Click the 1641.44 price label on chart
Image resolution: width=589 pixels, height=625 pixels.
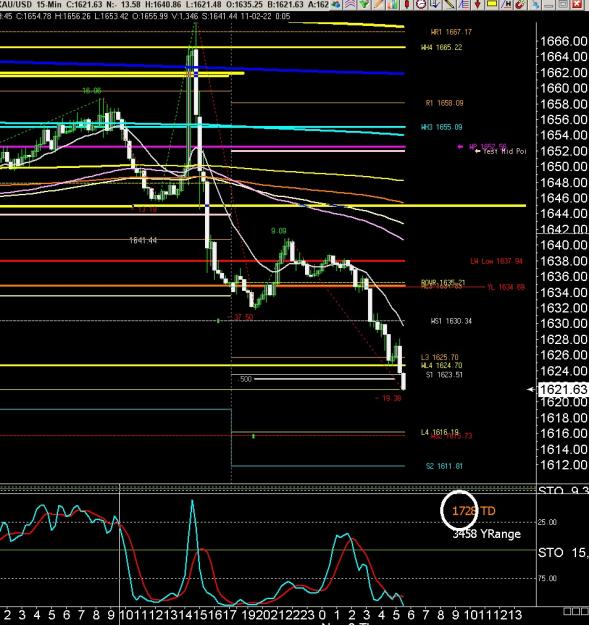pos(143,240)
